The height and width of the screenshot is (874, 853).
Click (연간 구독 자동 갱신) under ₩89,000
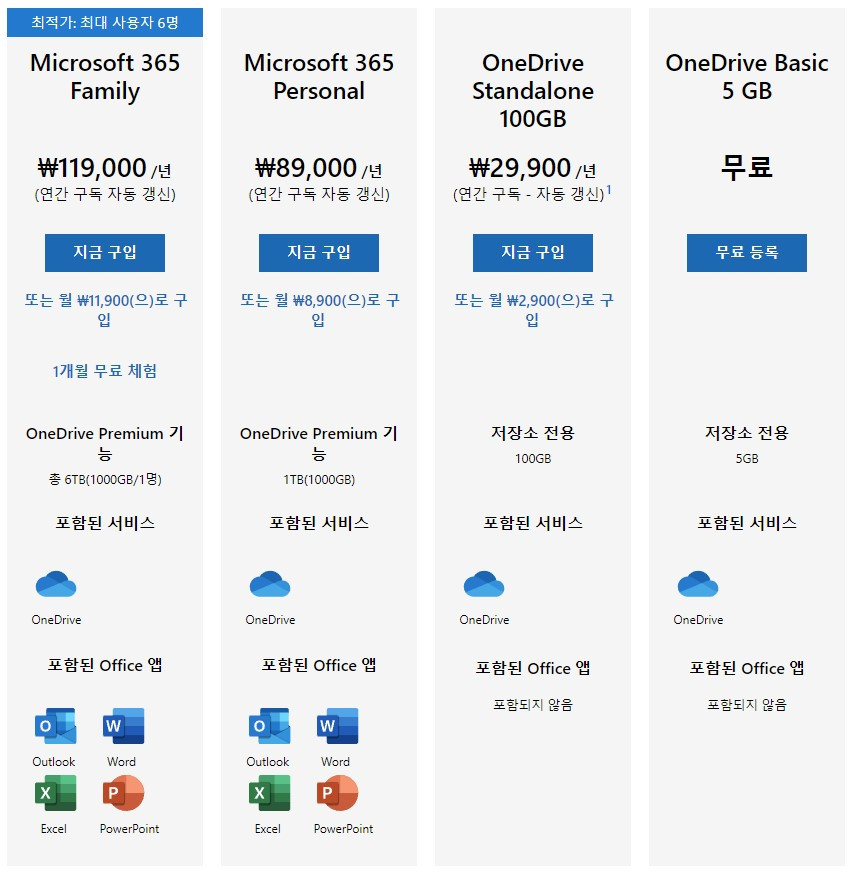319,194
